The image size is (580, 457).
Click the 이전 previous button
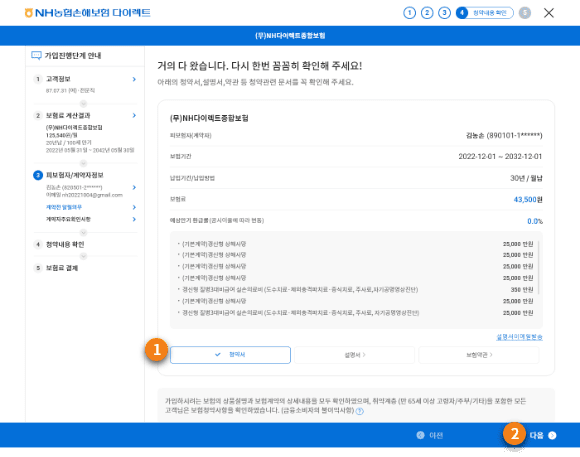(x=430, y=435)
